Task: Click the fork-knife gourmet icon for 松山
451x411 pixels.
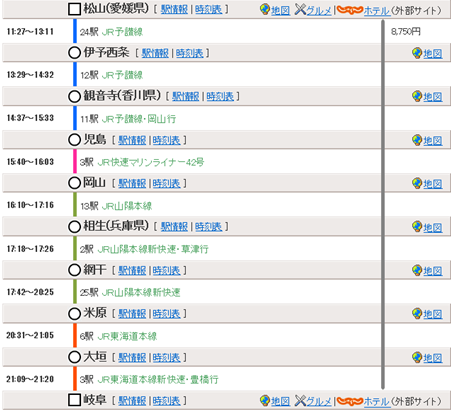Action: 300,9
